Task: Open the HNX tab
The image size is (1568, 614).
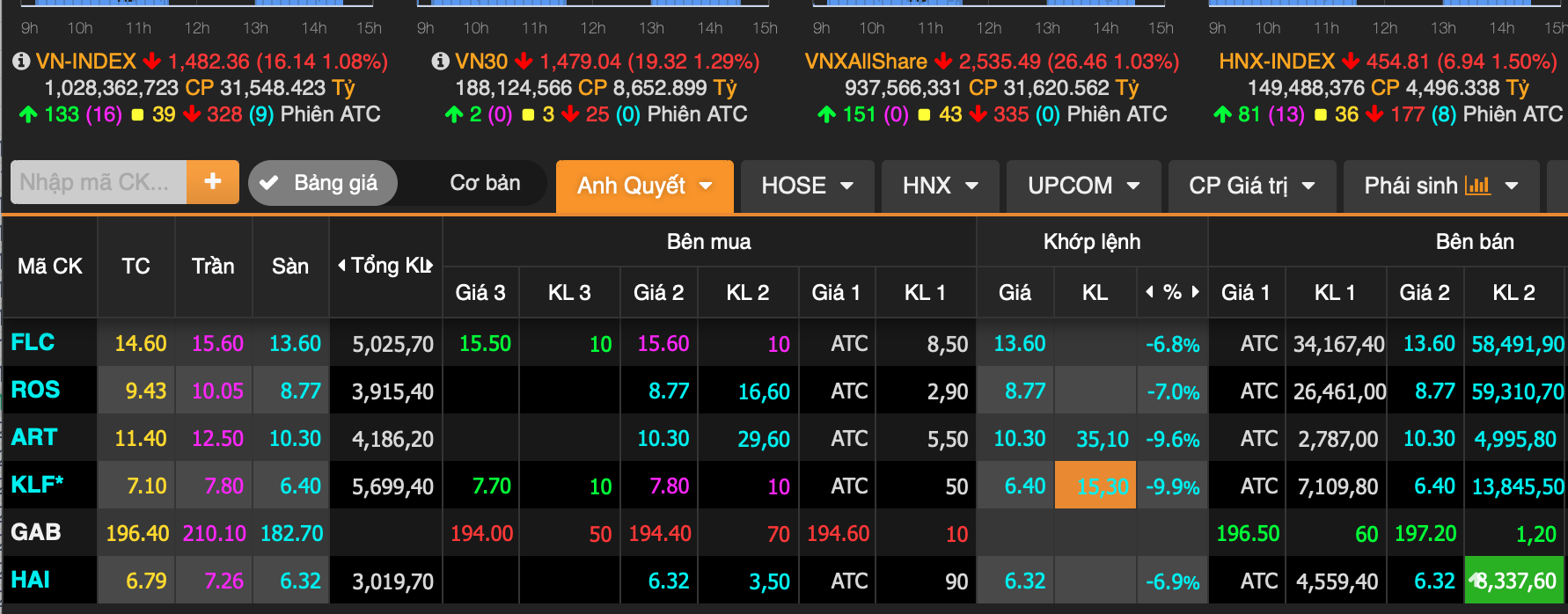Action: [x=940, y=186]
